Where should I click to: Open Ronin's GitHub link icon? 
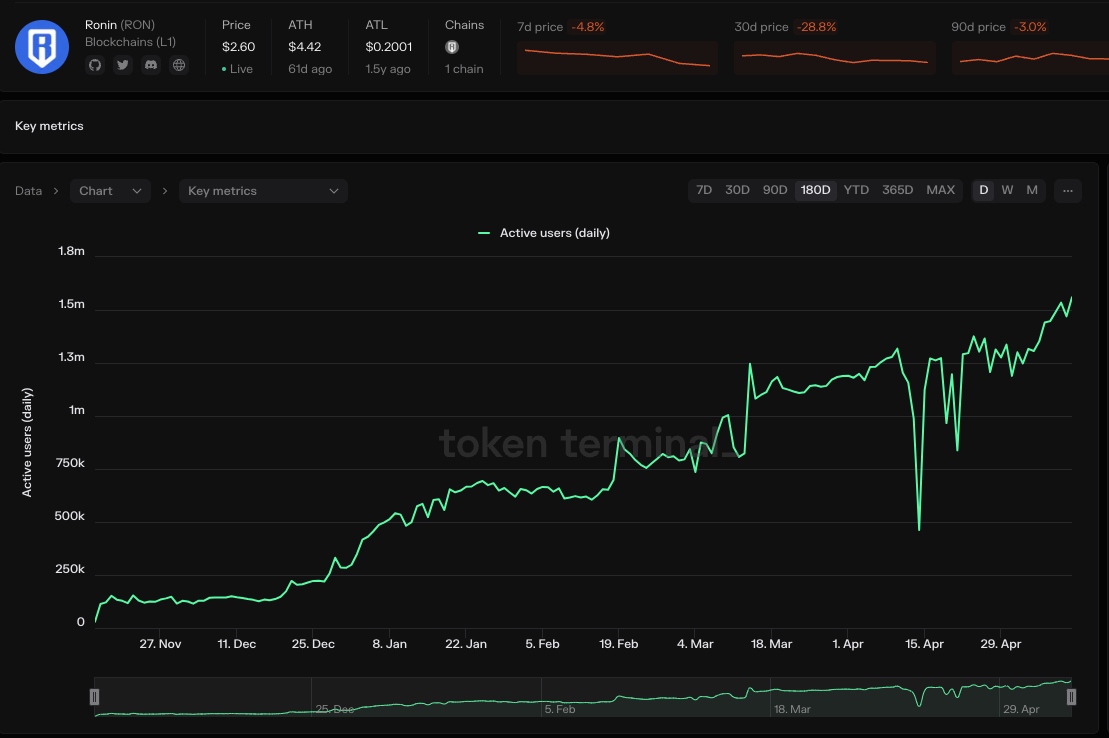95,65
